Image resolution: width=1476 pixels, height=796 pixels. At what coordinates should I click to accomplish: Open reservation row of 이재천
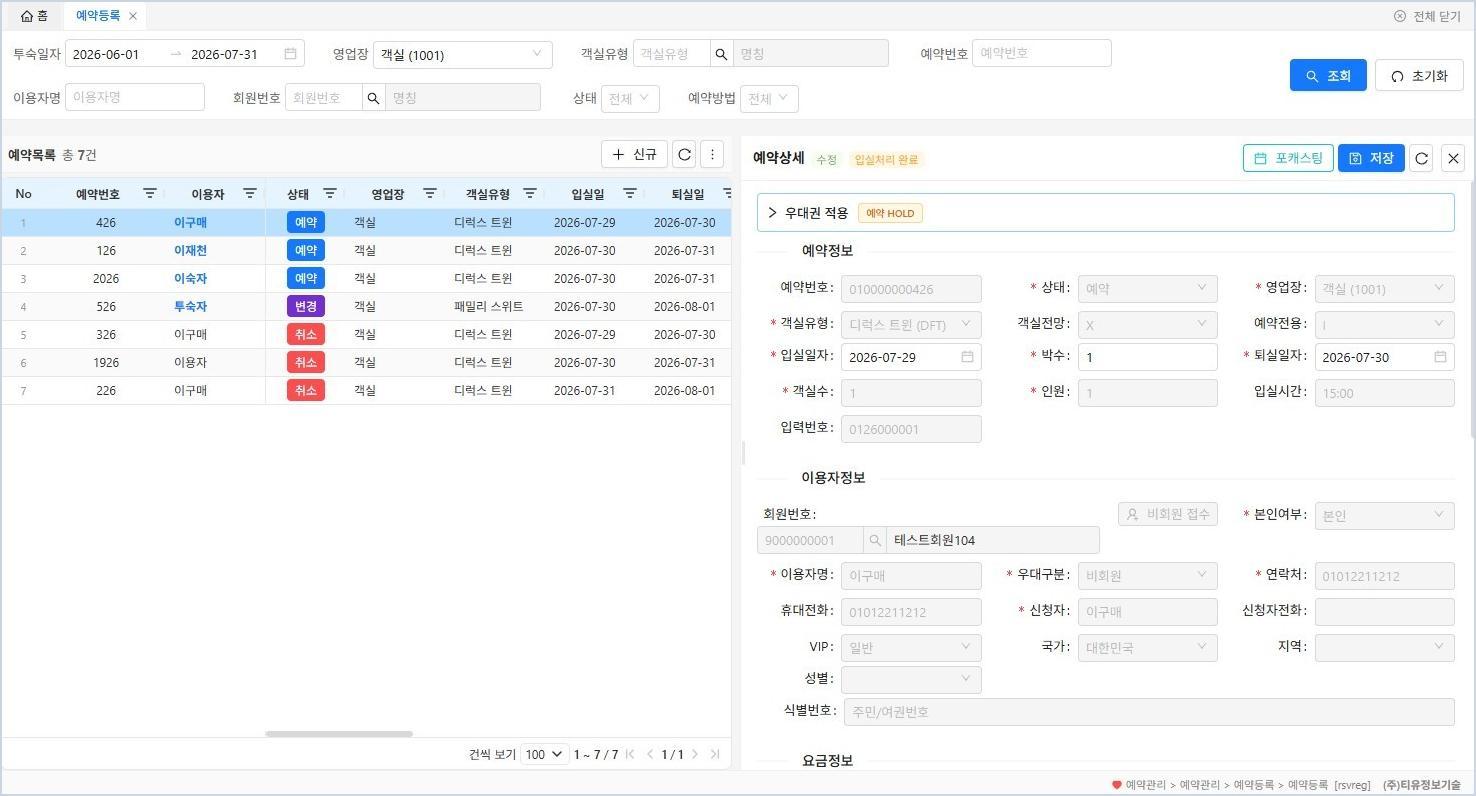coord(366,250)
